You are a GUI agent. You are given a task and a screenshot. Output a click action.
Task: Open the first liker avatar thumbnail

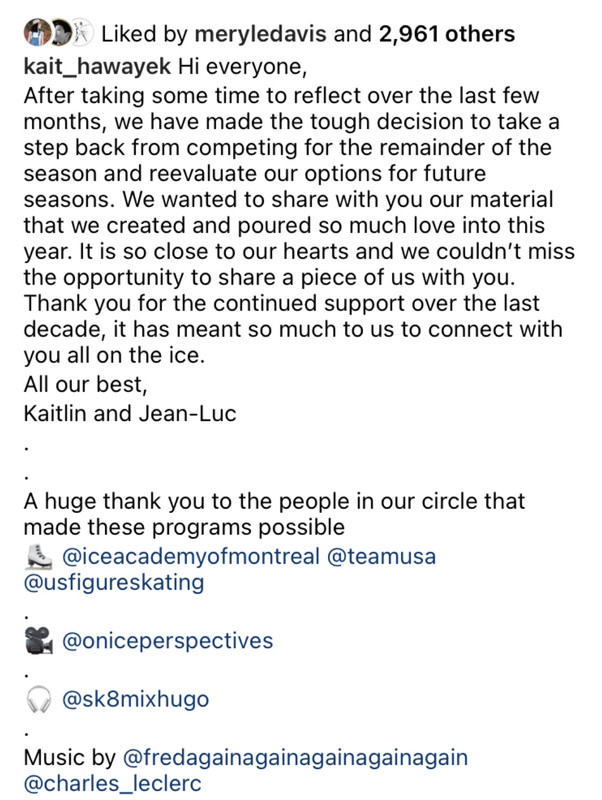[x=36, y=33]
